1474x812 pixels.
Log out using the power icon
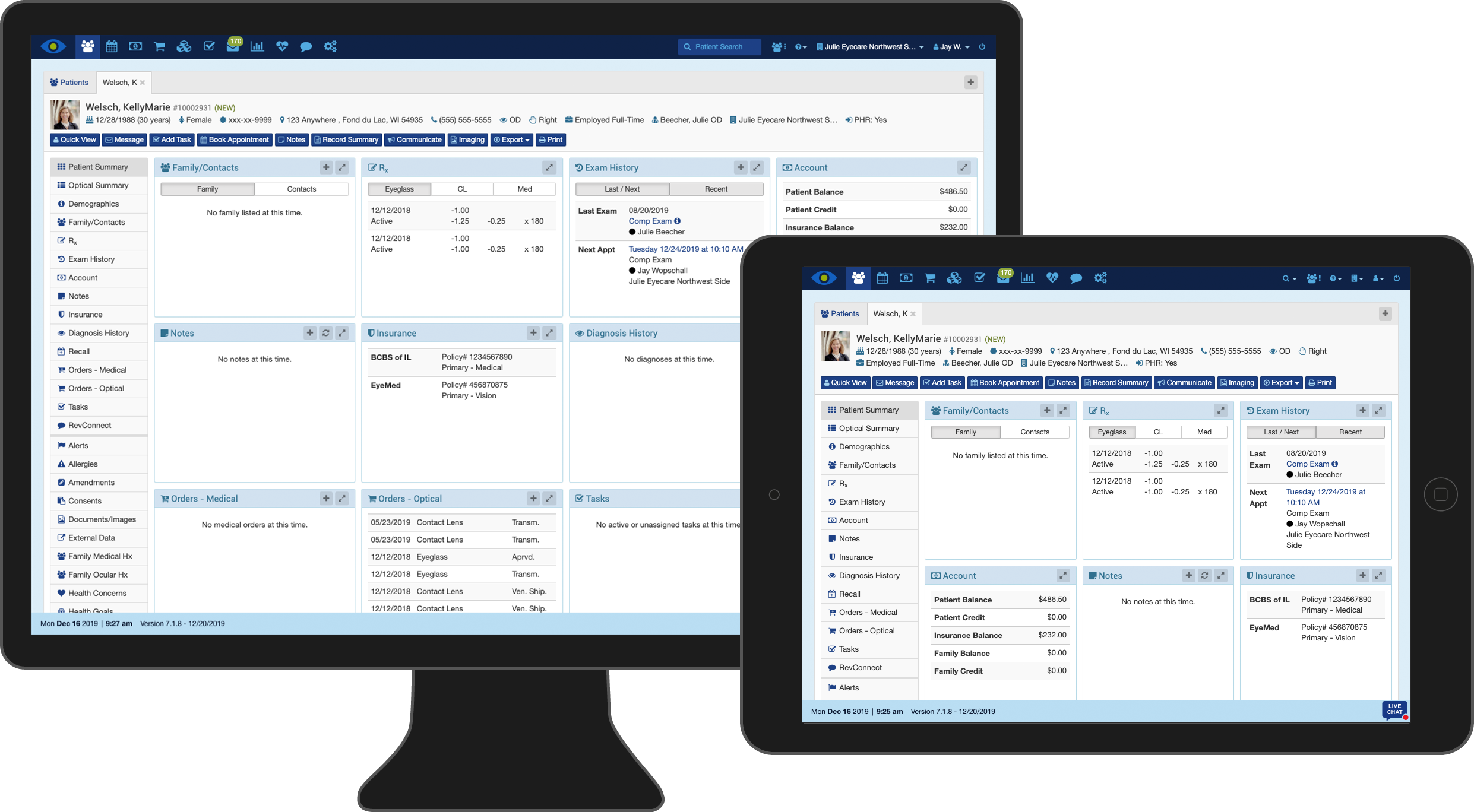point(982,47)
